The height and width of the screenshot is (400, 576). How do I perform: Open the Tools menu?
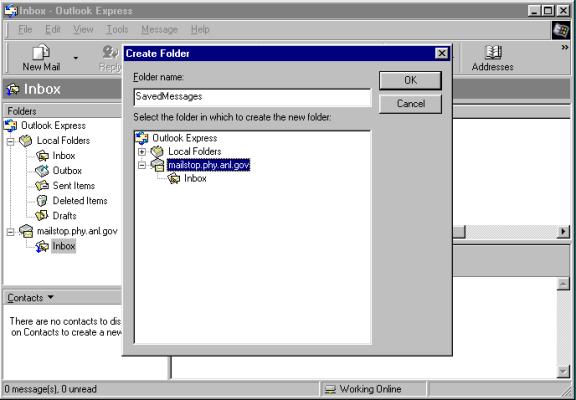[117, 29]
